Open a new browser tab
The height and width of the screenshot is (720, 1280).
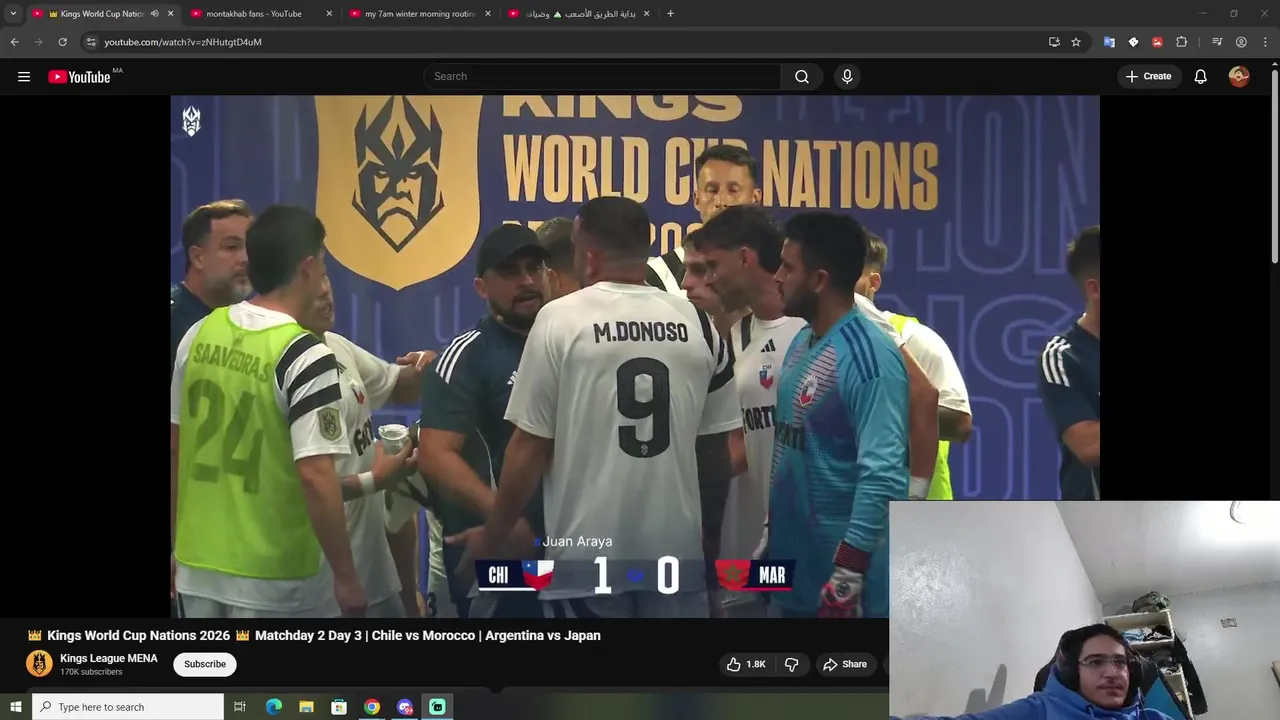coord(670,14)
